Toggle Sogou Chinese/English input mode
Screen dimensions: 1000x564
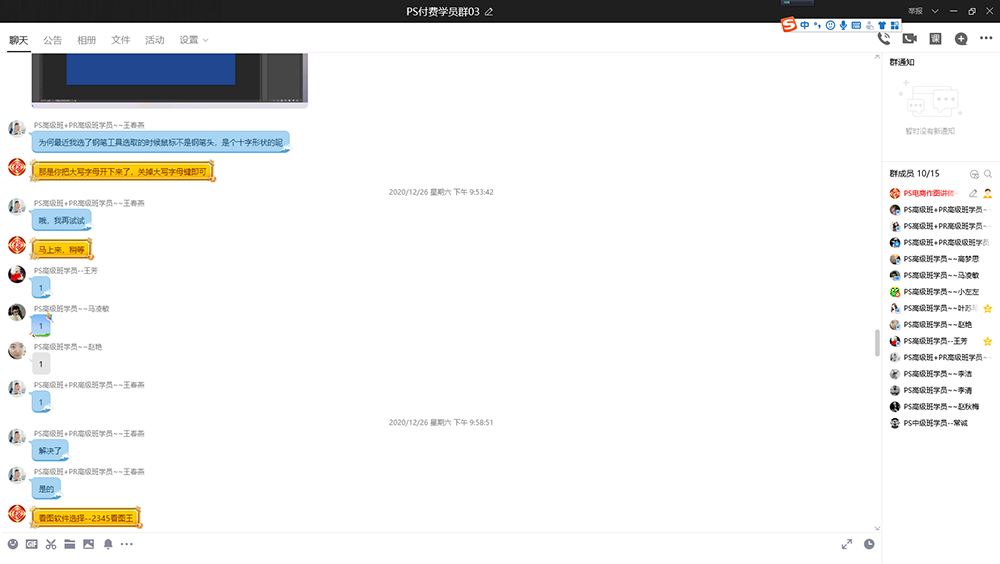(805, 25)
